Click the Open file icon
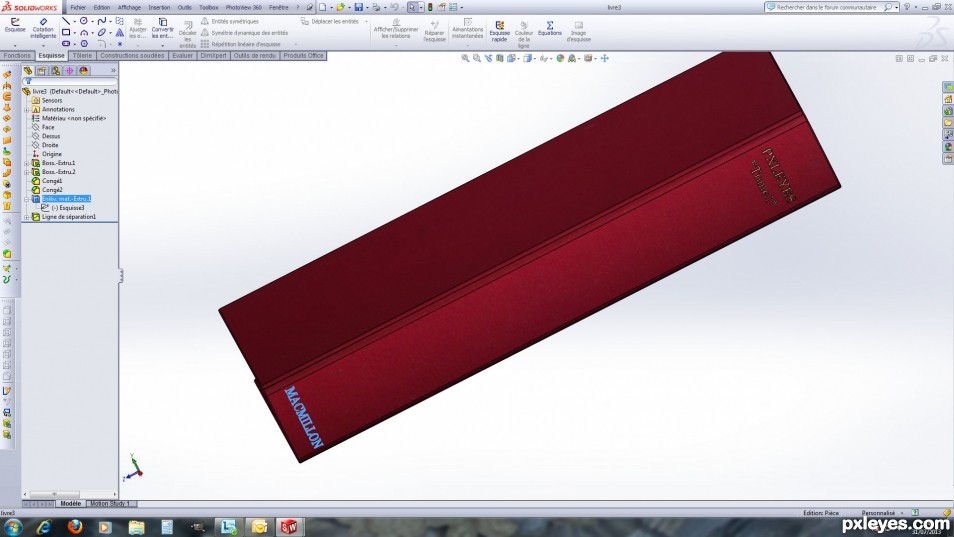 click(340, 7)
